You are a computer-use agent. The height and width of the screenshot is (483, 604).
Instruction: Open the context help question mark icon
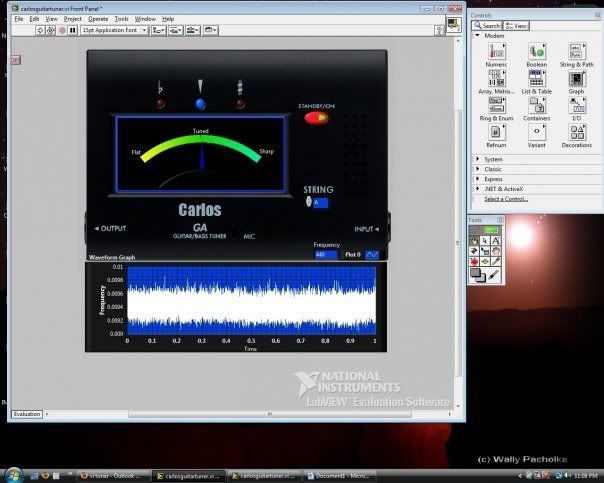pos(439,30)
